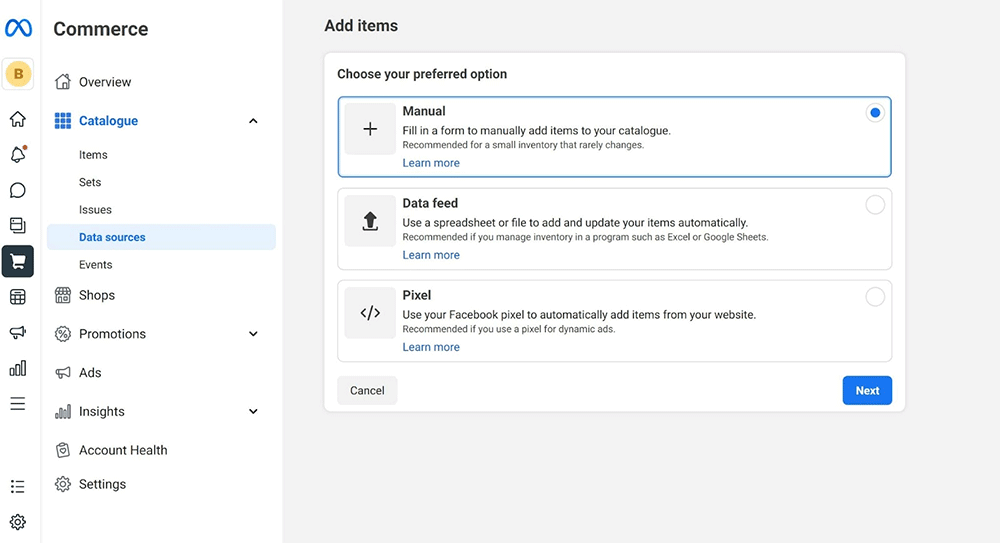Select the Data feed radio button

click(x=875, y=205)
